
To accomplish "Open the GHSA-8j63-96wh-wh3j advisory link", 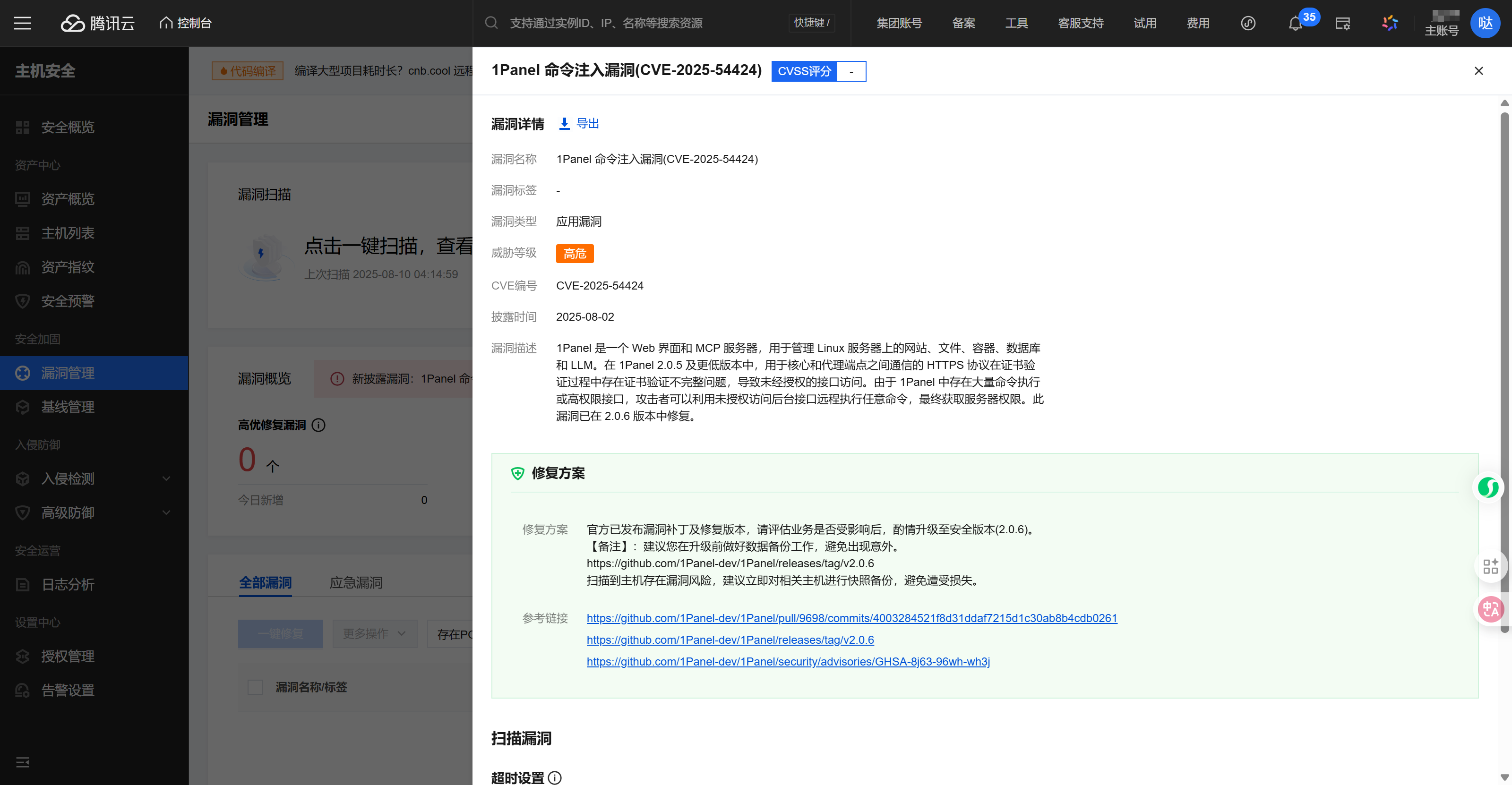I will point(788,661).
